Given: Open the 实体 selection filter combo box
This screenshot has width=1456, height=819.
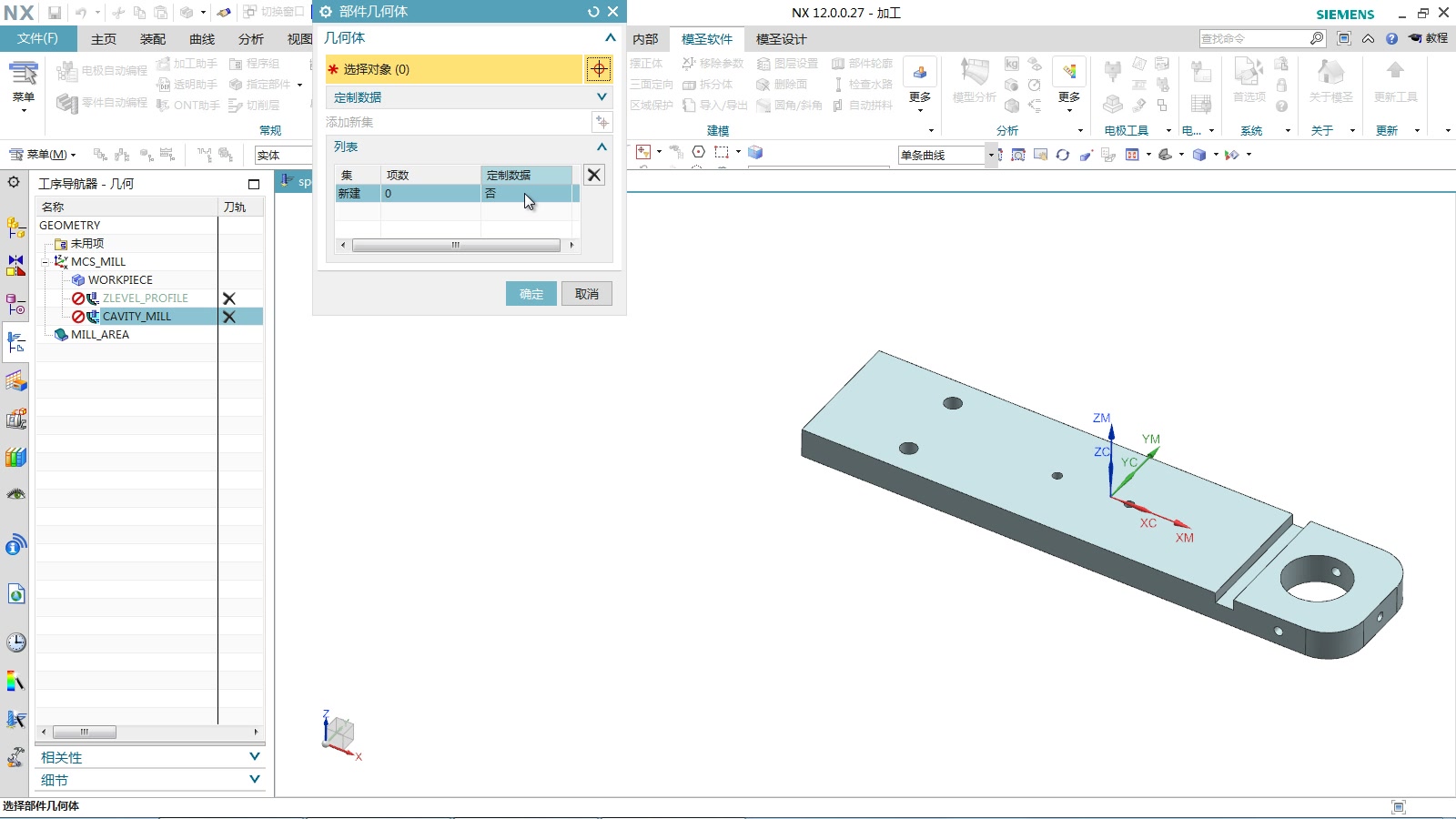Looking at the screenshot, I should [283, 156].
